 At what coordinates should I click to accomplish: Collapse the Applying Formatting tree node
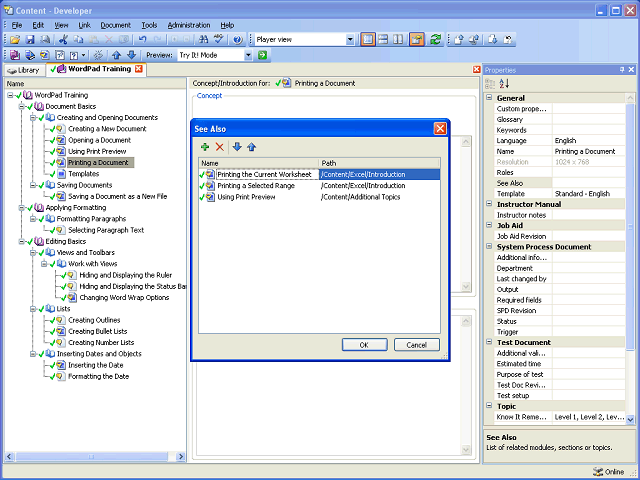22,208
